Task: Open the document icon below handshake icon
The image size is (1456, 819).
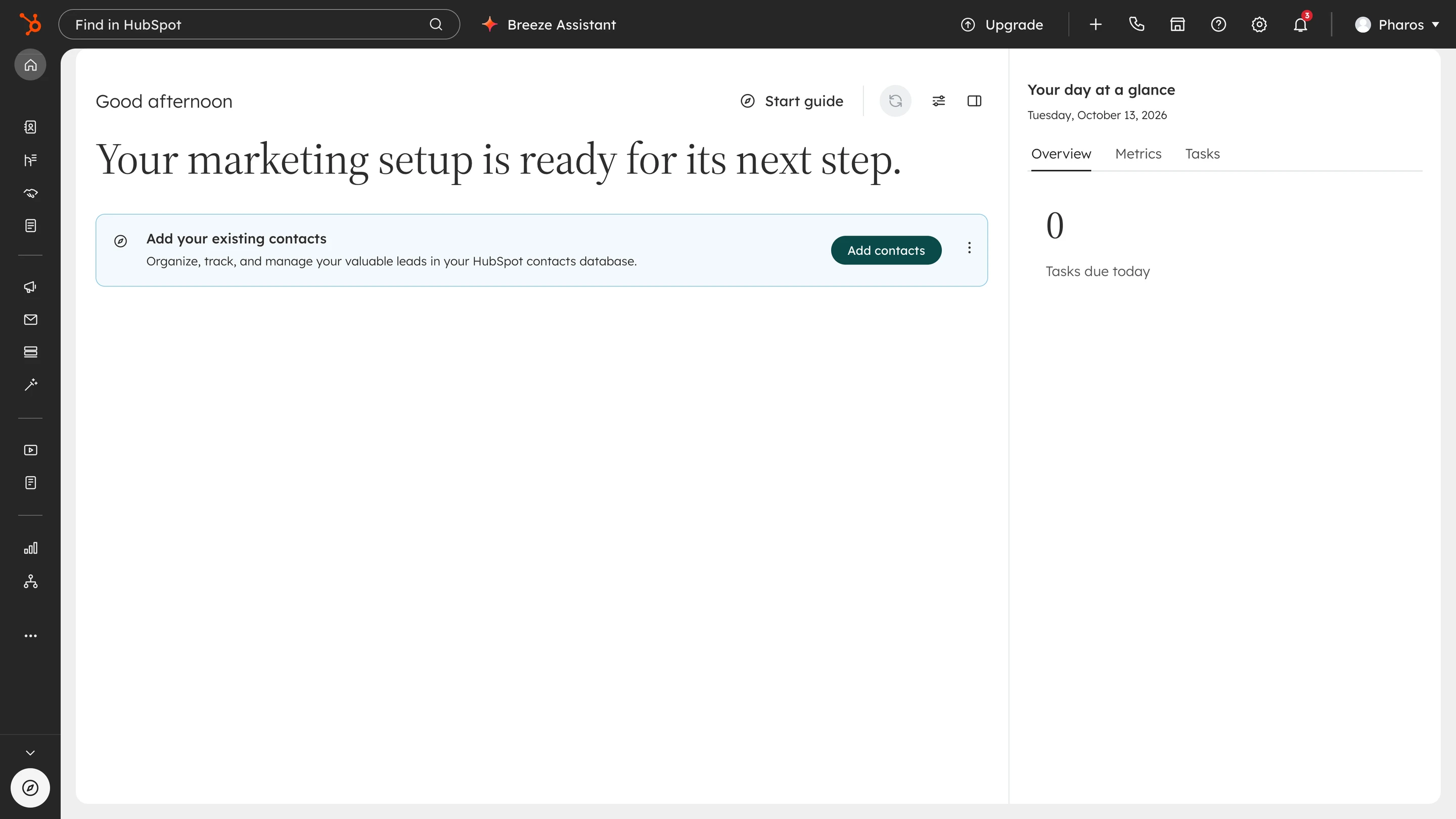Action: (30, 226)
